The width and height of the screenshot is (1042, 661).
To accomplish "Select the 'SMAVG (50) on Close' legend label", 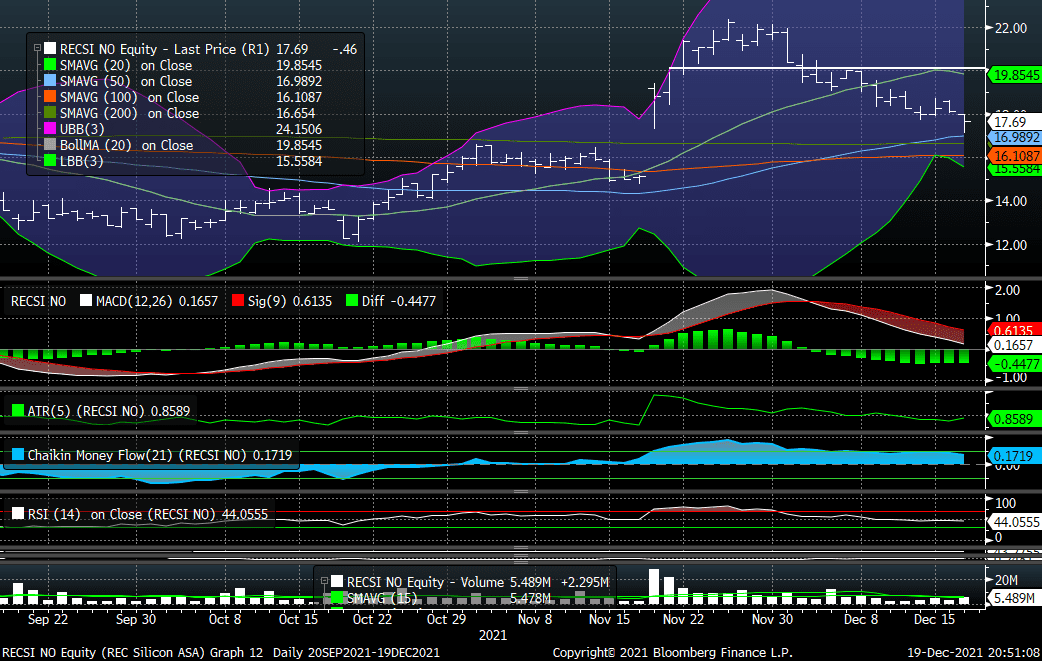I will (x=126, y=81).
